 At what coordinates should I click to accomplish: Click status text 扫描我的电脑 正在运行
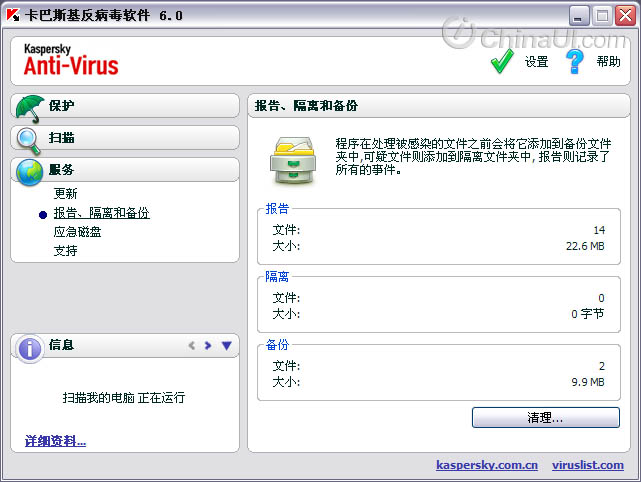tap(124, 397)
